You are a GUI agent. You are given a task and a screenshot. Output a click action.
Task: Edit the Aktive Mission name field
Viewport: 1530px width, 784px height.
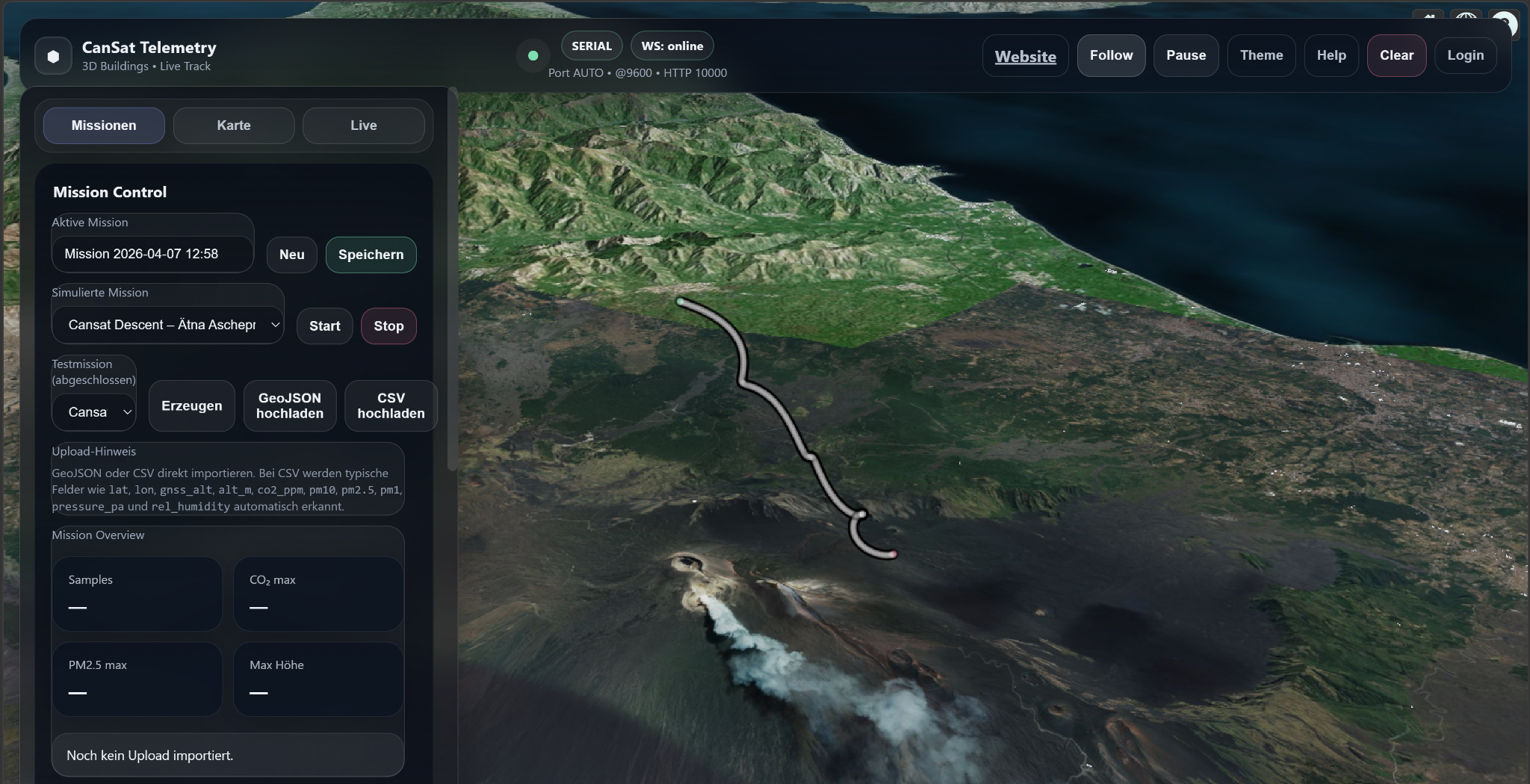[152, 254]
